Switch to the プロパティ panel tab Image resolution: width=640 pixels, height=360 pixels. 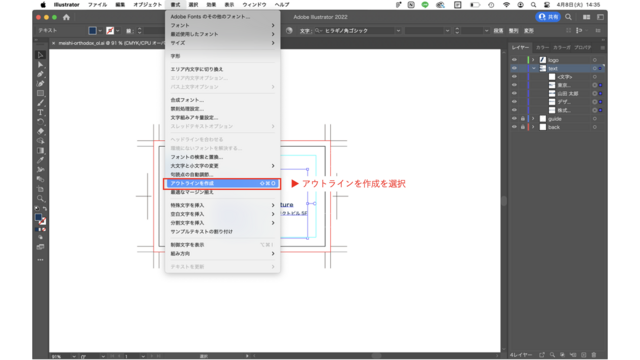click(583, 48)
